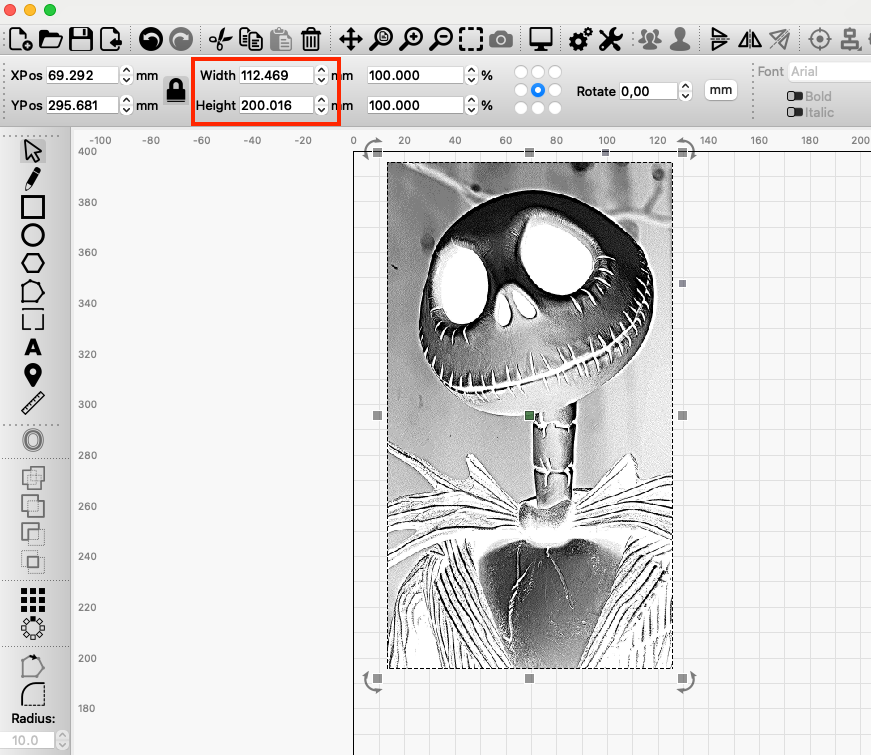Viewport: 871px width, 755px height.
Task: Select the Draw Lines pencil tool
Action: 33,179
